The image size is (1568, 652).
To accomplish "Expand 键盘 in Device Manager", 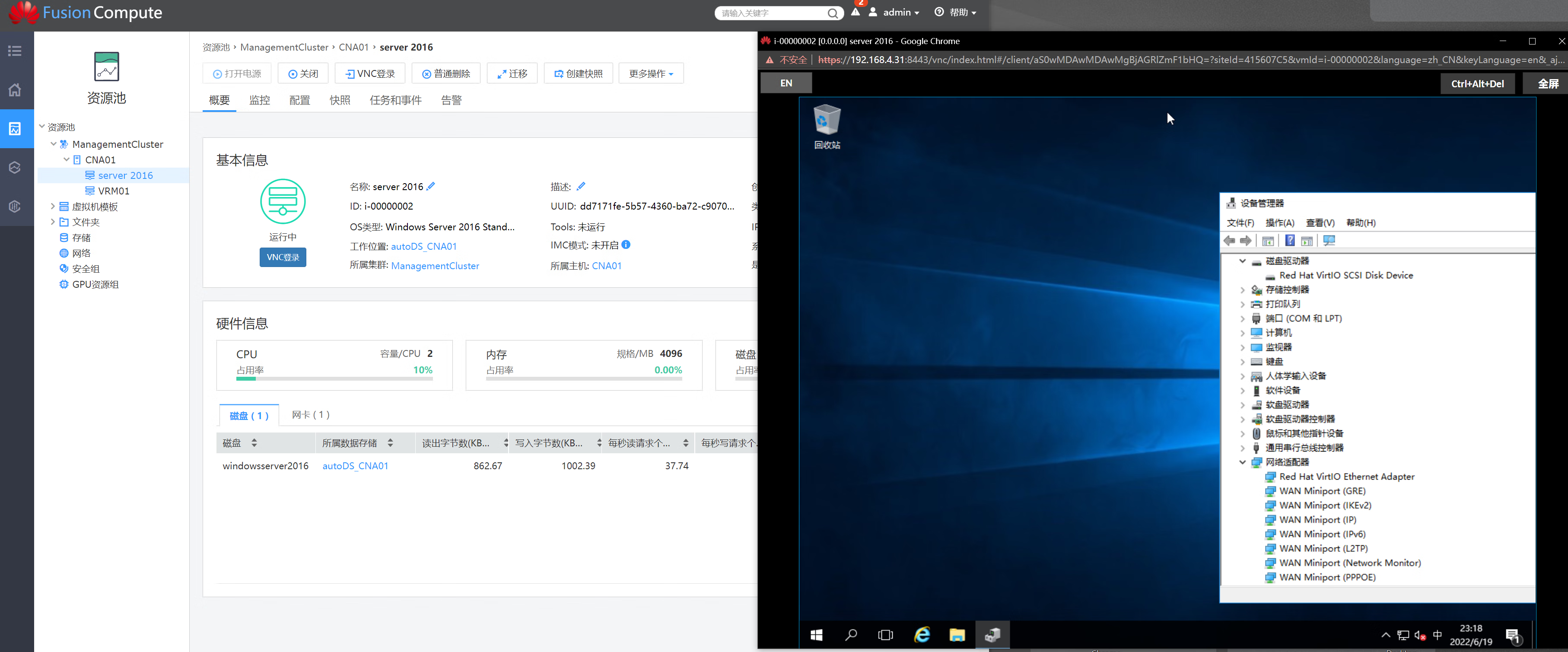I will tap(1242, 362).
